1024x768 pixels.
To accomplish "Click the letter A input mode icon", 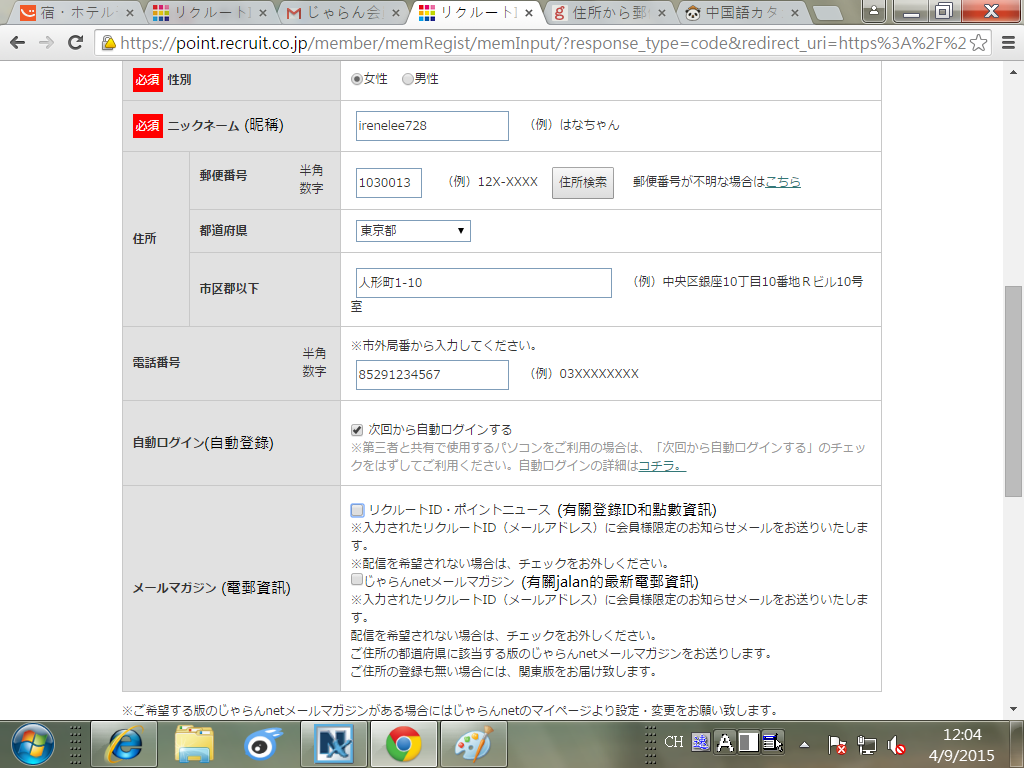I will coord(724,743).
